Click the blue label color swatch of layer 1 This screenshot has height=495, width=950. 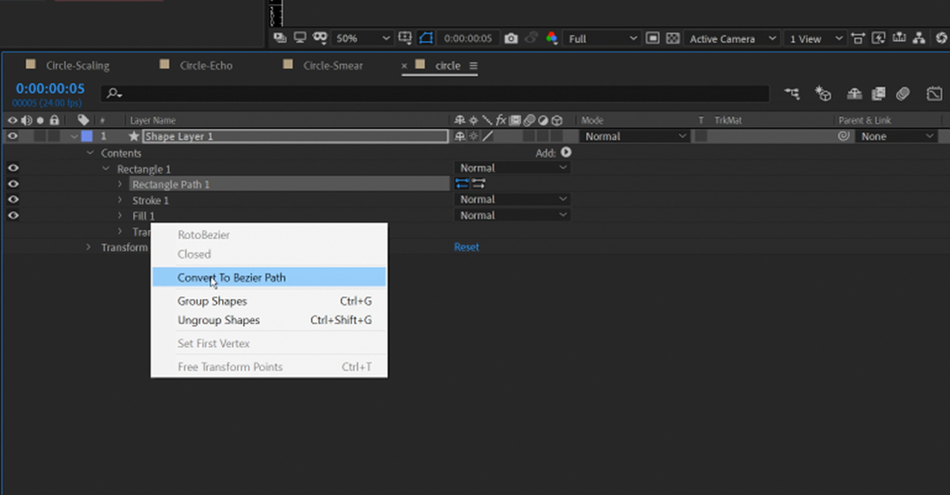tap(87, 136)
